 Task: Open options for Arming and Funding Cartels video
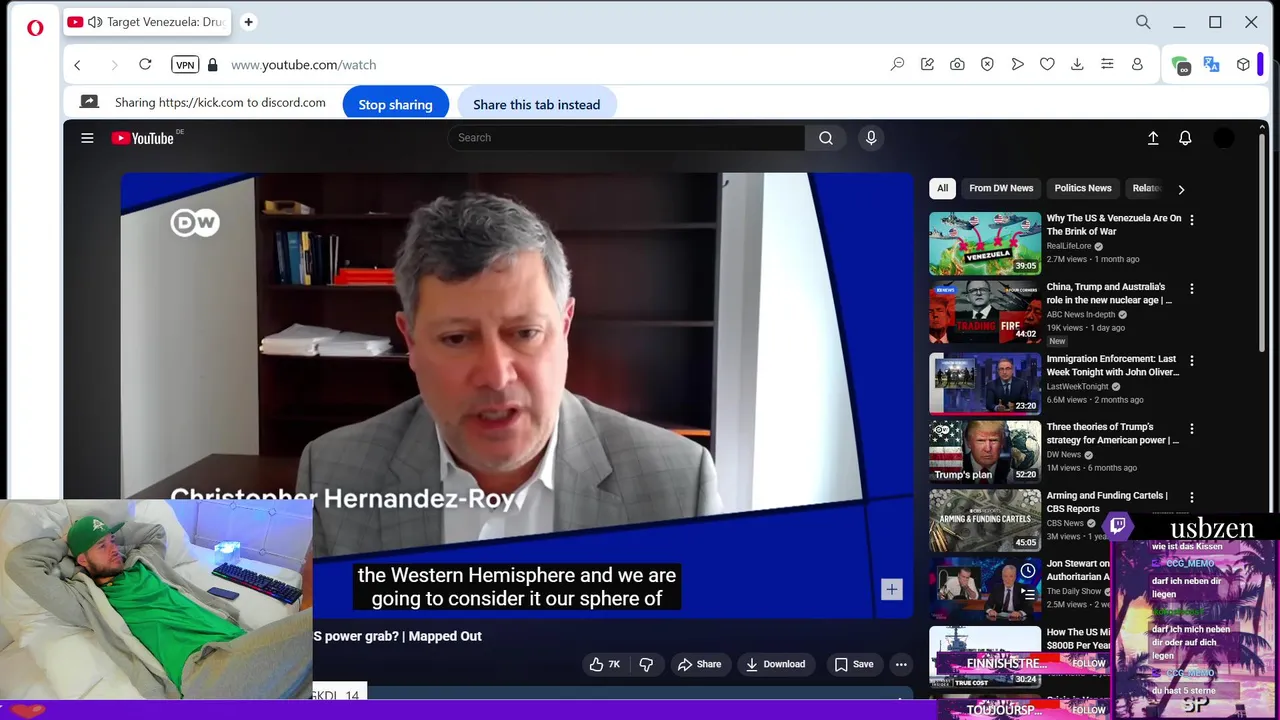[1191, 497]
